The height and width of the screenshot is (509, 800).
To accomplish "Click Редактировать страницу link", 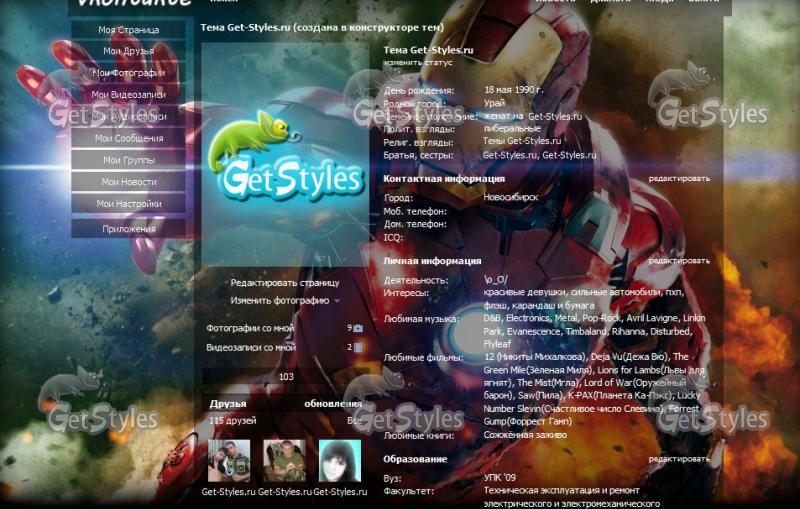I will click(285, 283).
